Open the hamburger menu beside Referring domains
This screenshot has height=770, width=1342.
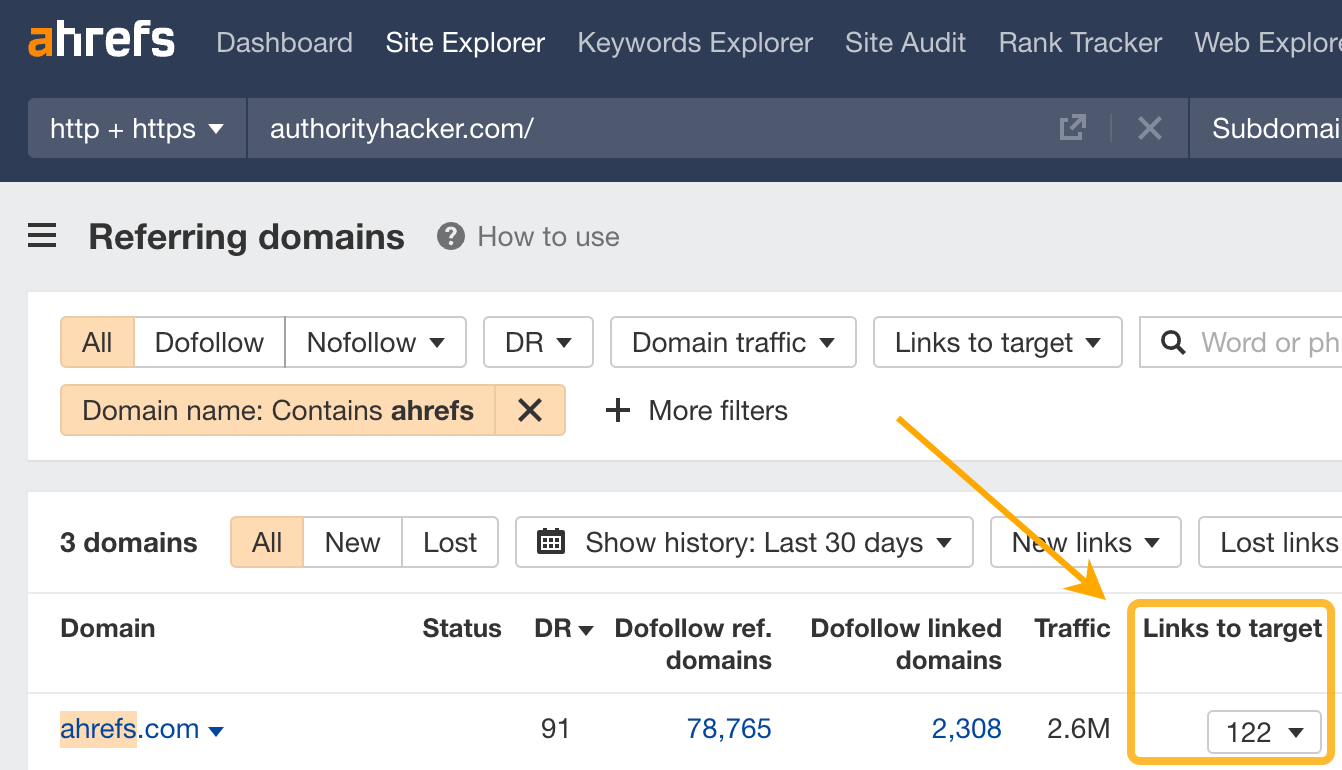coord(41,235)
